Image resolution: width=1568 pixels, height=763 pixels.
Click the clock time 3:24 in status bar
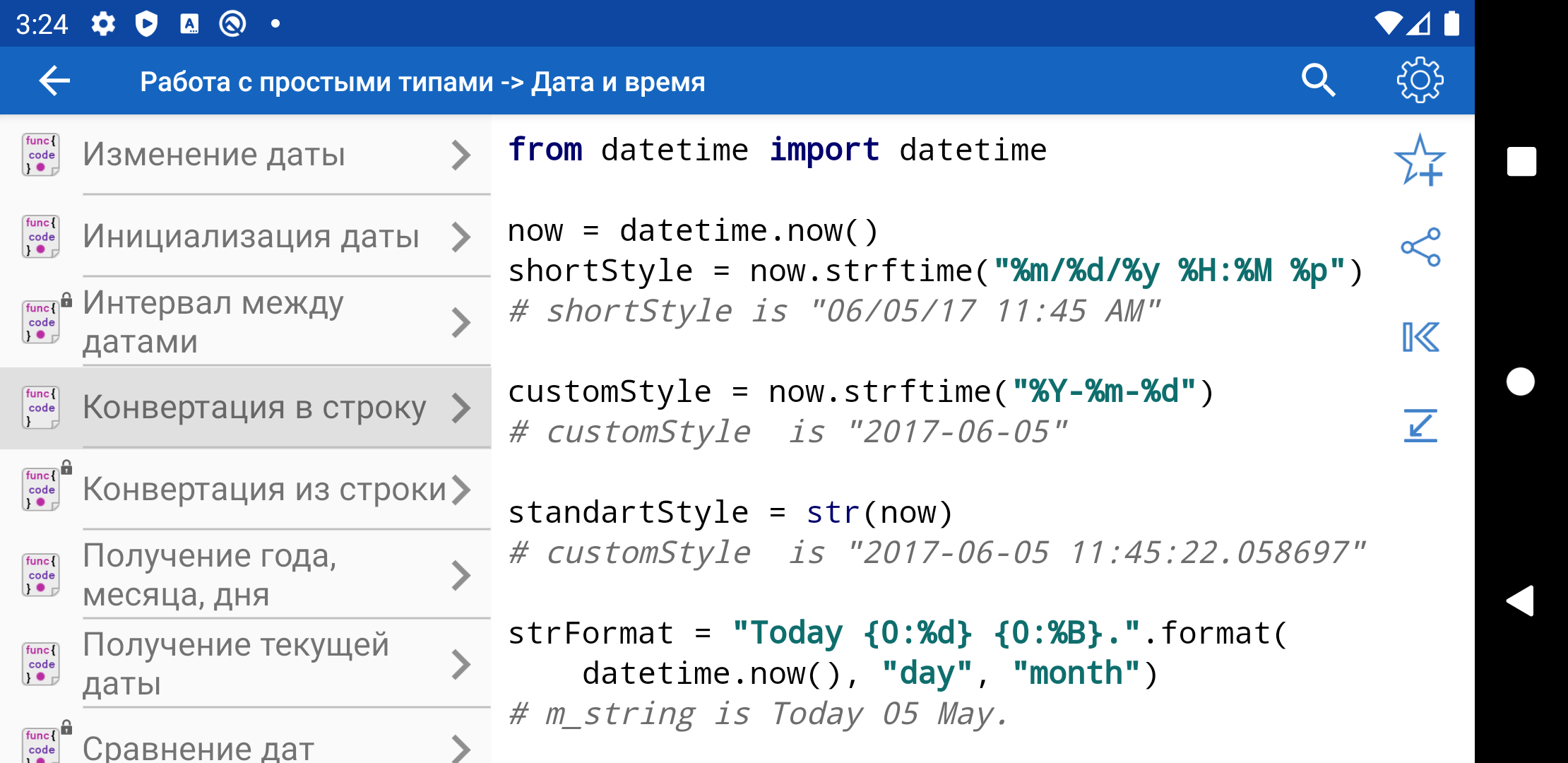tap(42, 24)
